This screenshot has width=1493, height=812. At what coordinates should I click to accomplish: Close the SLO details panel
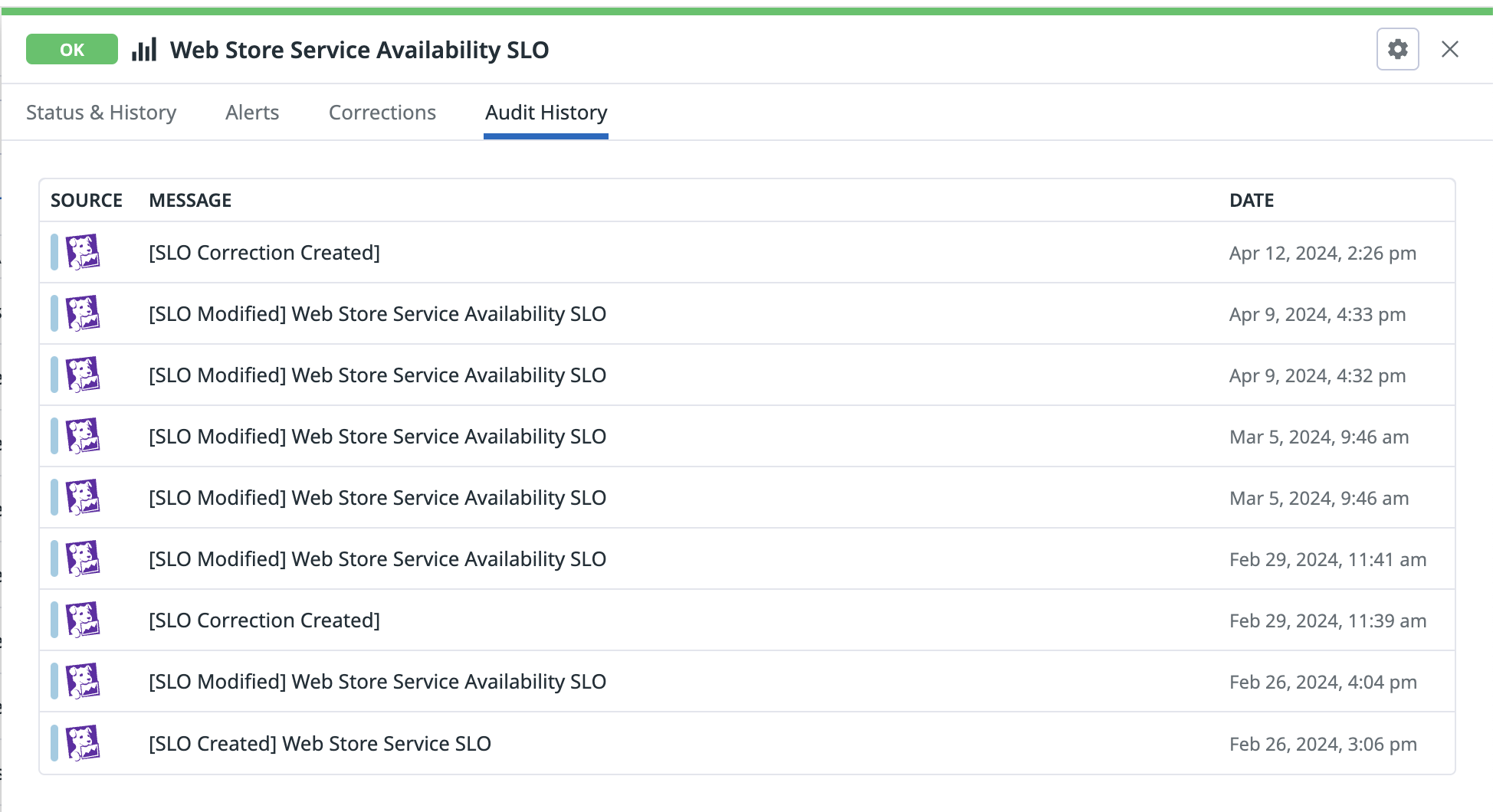[x=1449, y=49]
